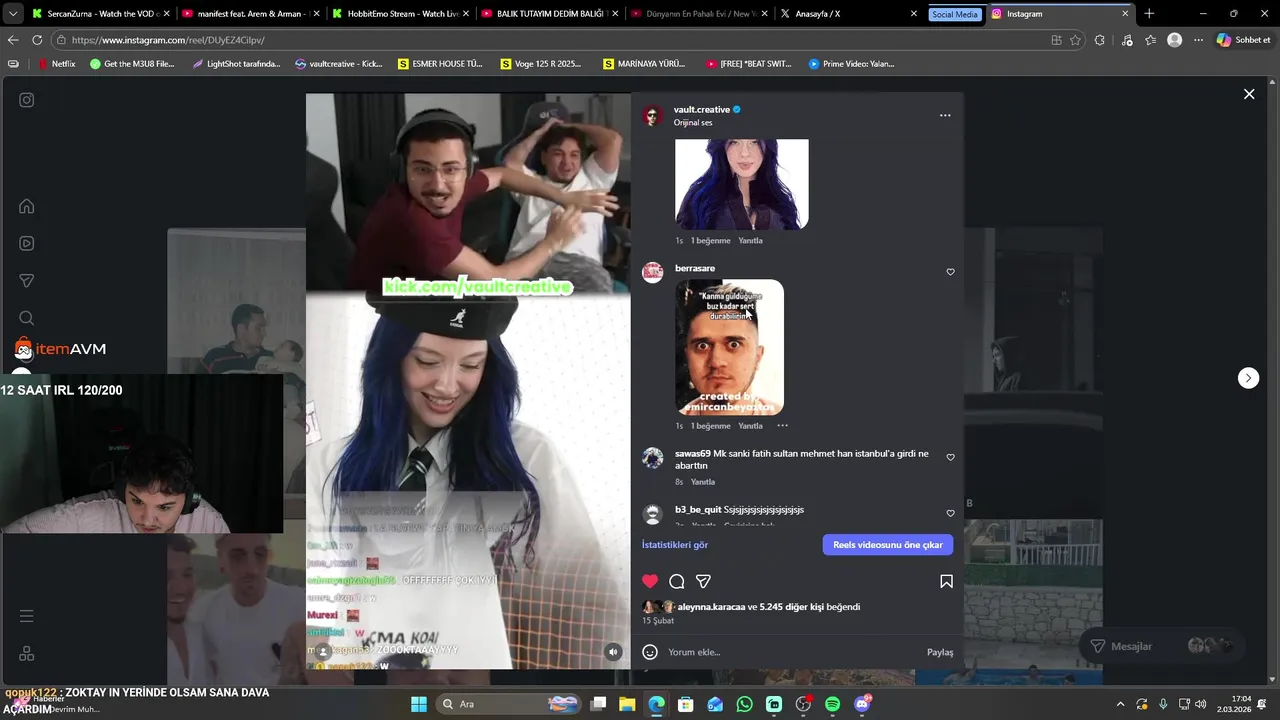The height and width of the screenshot is (720, 1280).
Task: Expand the tab actions dropdown
Action: pyautogui.click(x=12, y=14)
